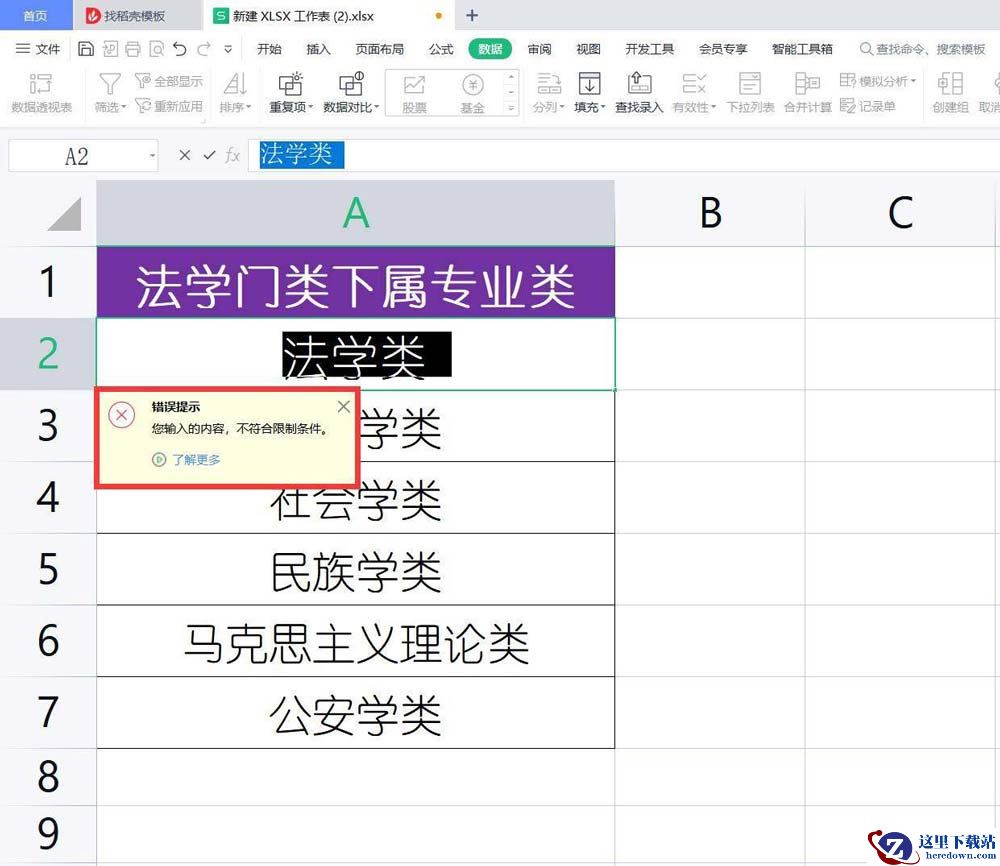Click the print preview icon
Screen dimensions: 1000x866
156,49
